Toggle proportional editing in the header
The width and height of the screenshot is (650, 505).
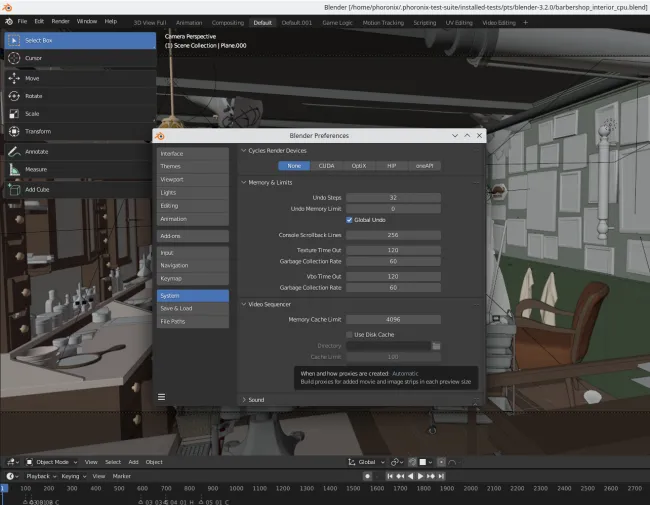(441, 462)
